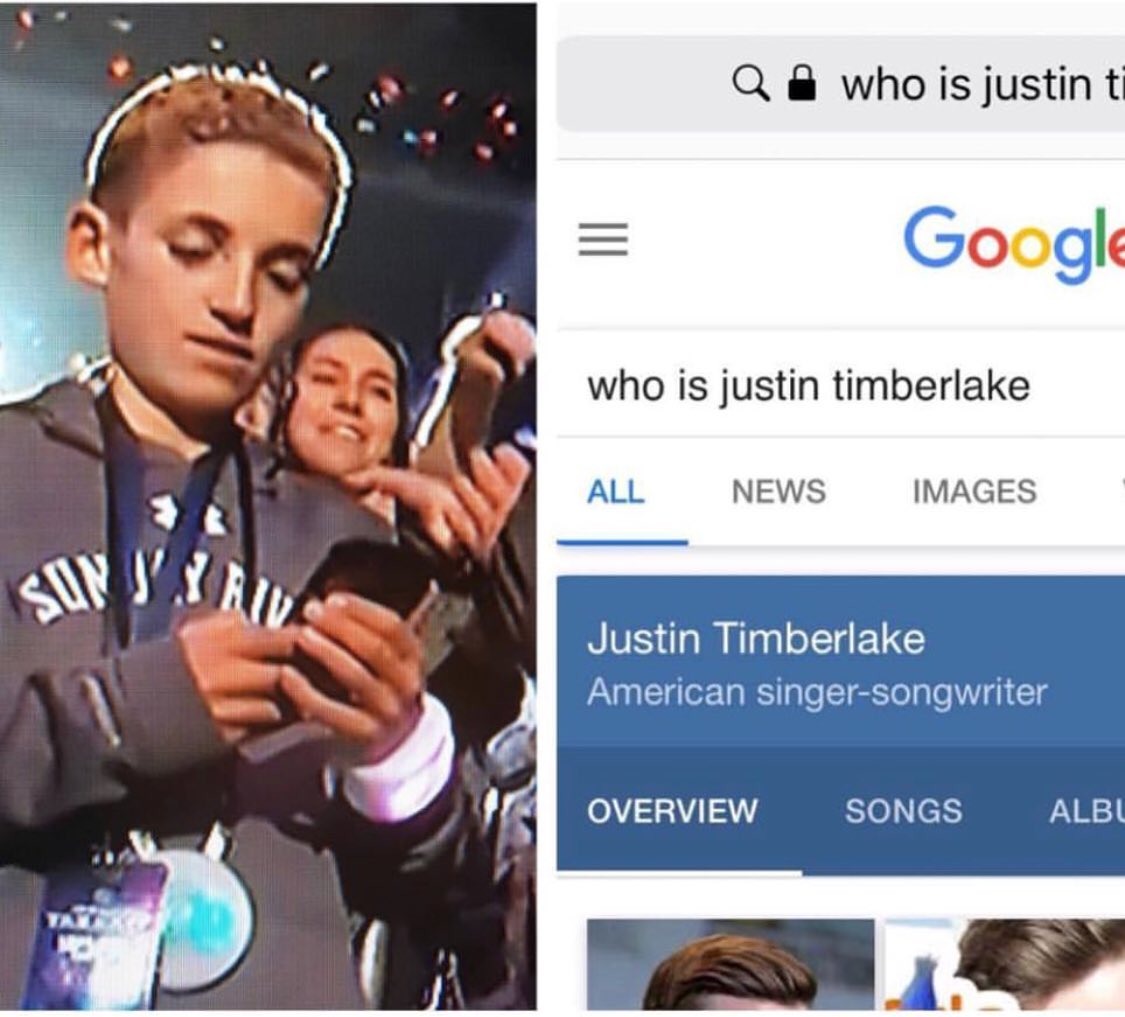Switch to the NEWS tab
1125x1017 pixels.
(778, 492)
